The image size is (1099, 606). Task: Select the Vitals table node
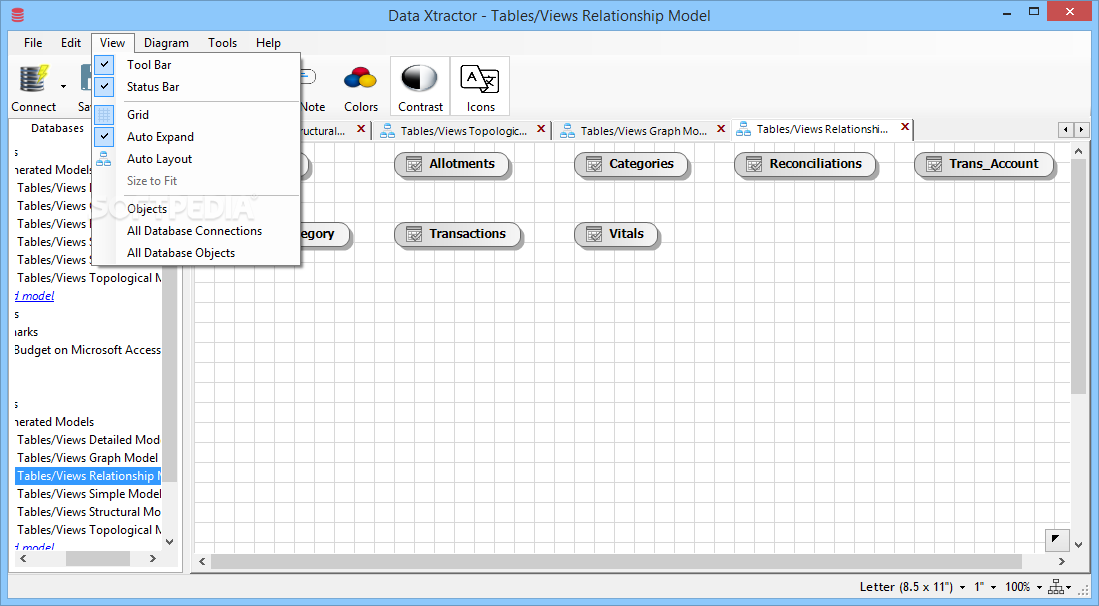click(615, 235)
